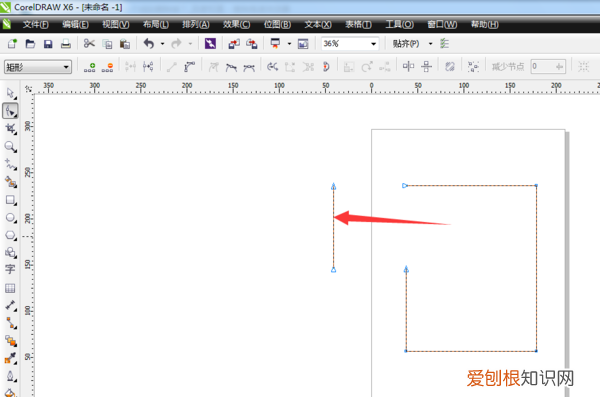Select the Outline Pen tool
The height and width of the screenshot is (397, 600).
click(10, 376)
